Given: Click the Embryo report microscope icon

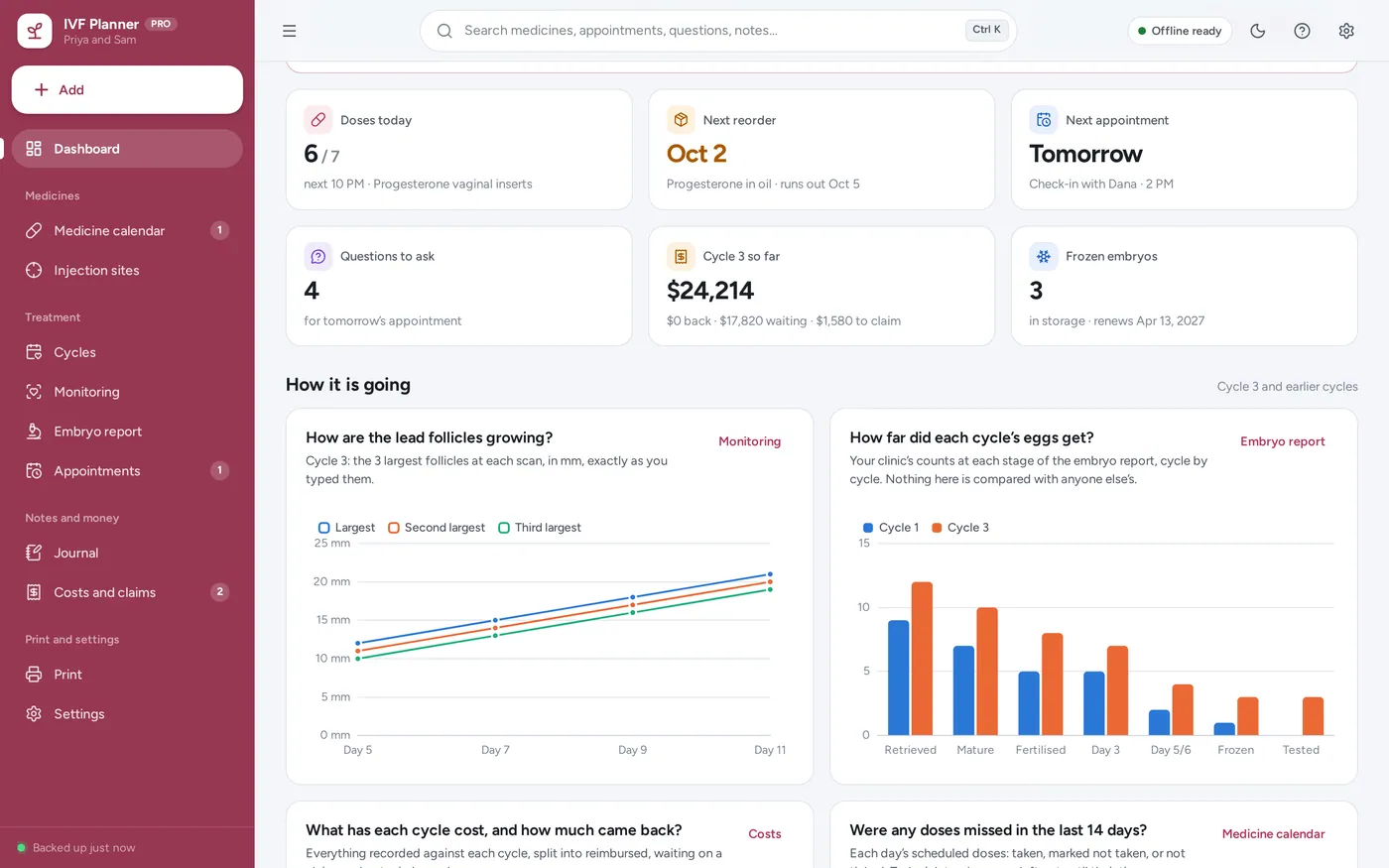Looking at the screenshot, I should click(x=34, y=432).
